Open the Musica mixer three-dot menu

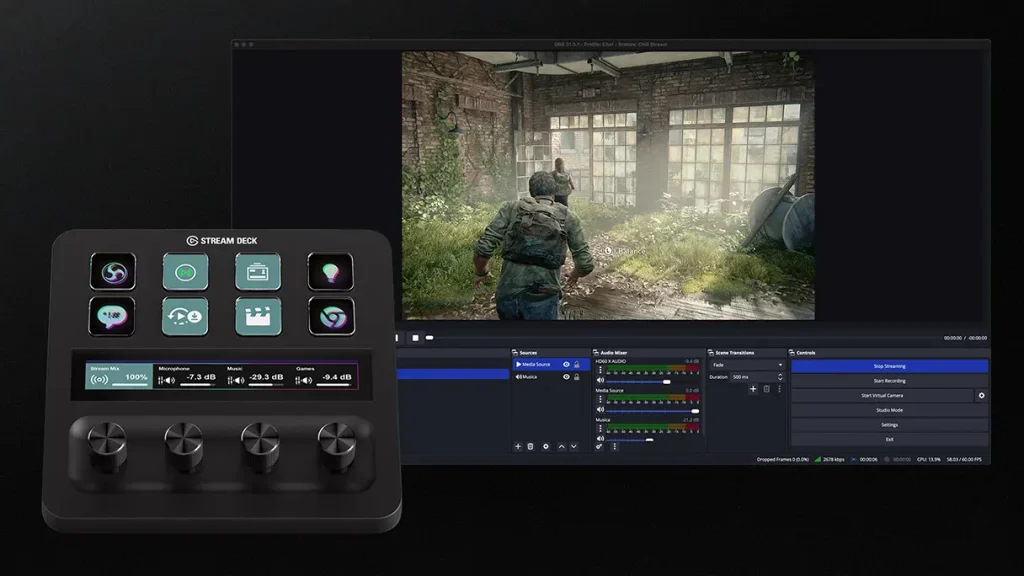pos(600,428)
